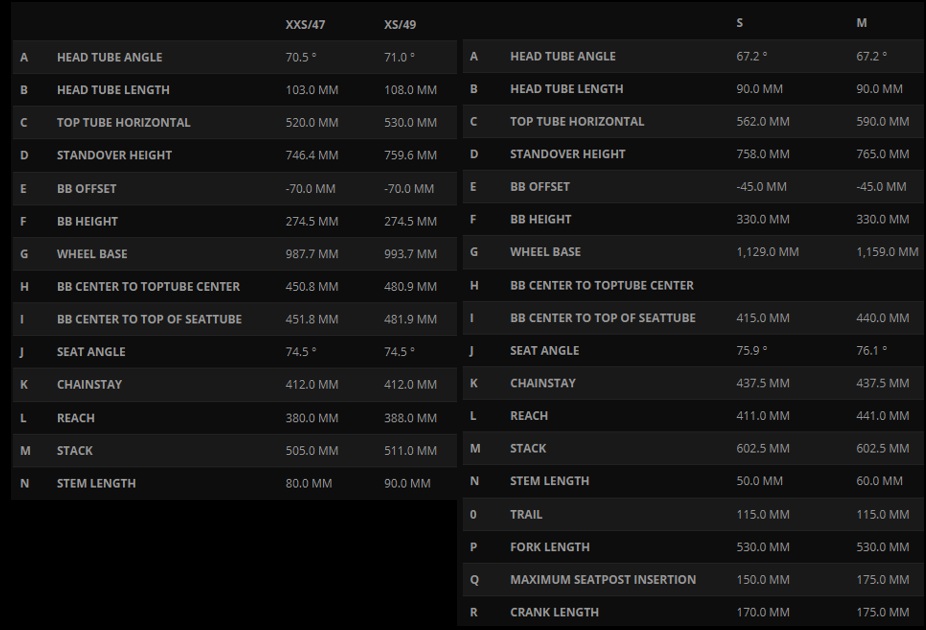This screenshot has height=630, width=926.
Task: Click the Fork Length row label
Action: (549, 547)
